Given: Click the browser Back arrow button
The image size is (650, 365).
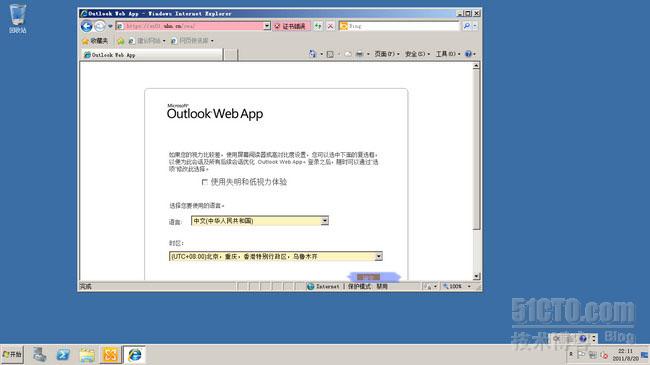Looking at the screenshot, I should (x=86, y=27).
